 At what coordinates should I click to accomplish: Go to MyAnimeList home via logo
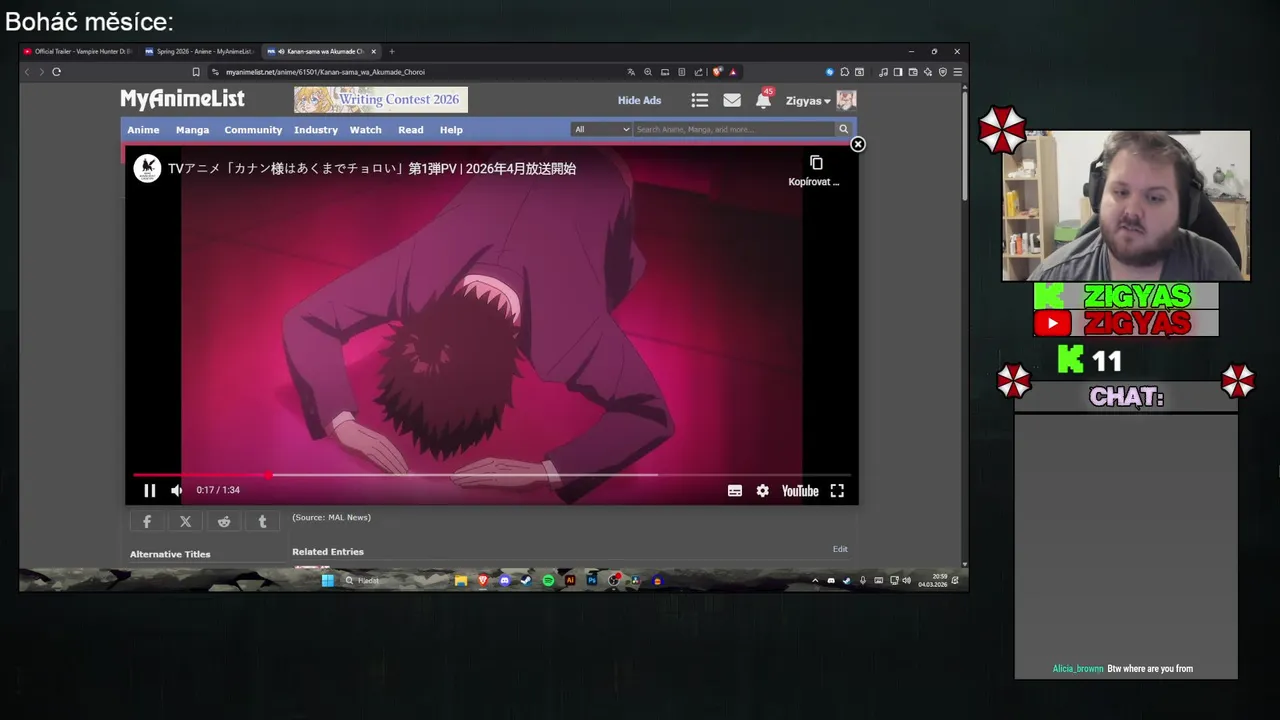point(182,99)
